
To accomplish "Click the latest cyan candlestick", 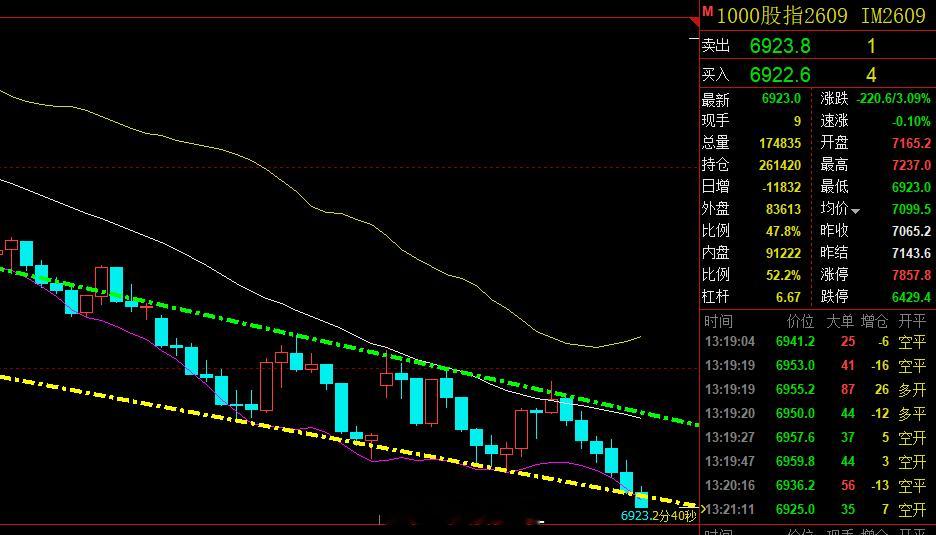I will [x=641, y=499].
